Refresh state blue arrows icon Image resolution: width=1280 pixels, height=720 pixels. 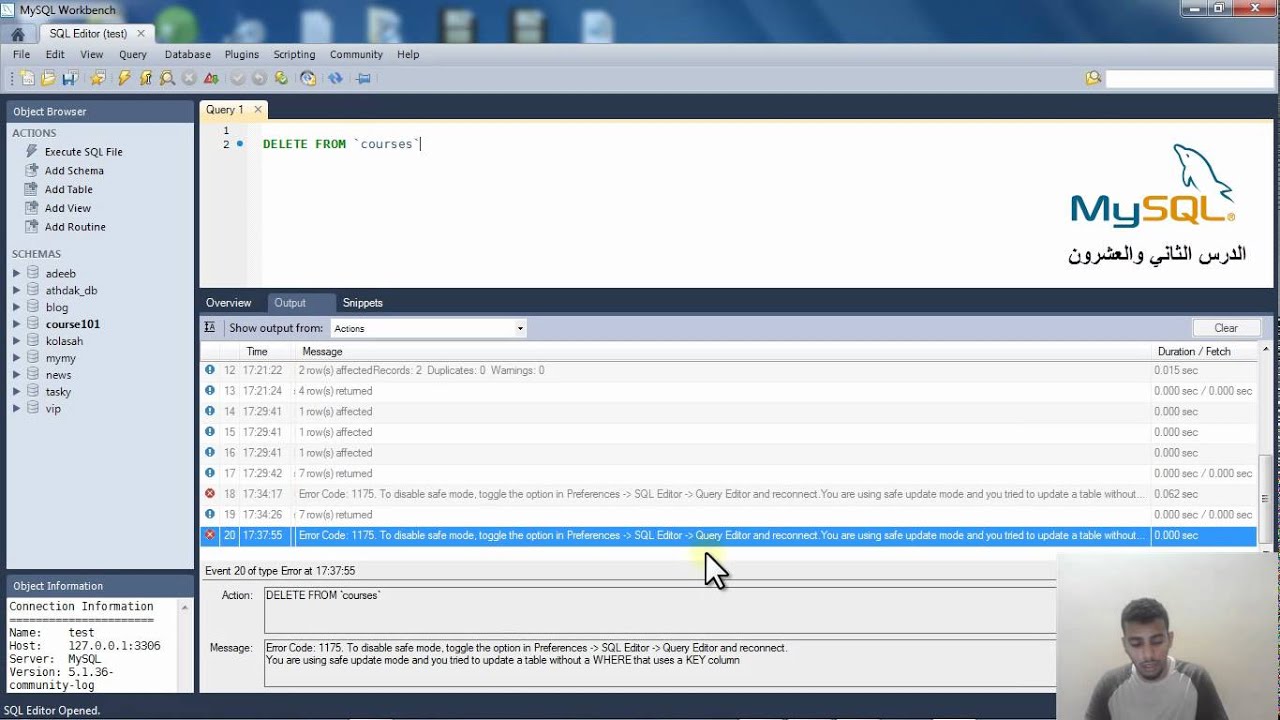pos(335,78)
